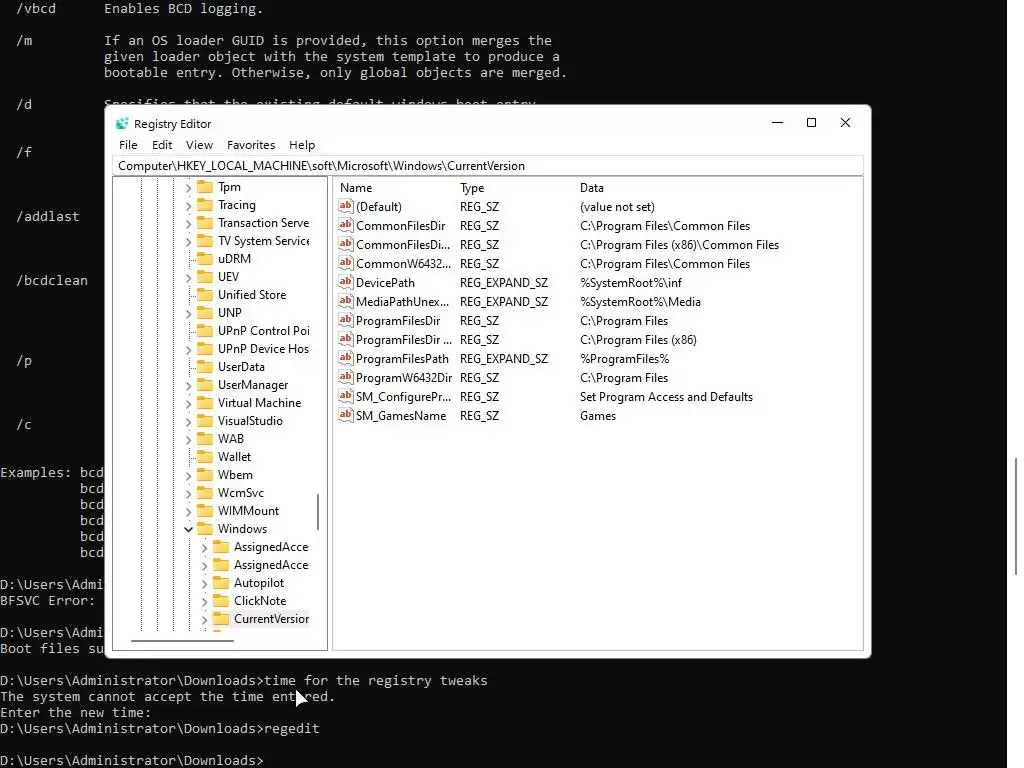Select the Virtual Machine folder icon

point(205,402)
